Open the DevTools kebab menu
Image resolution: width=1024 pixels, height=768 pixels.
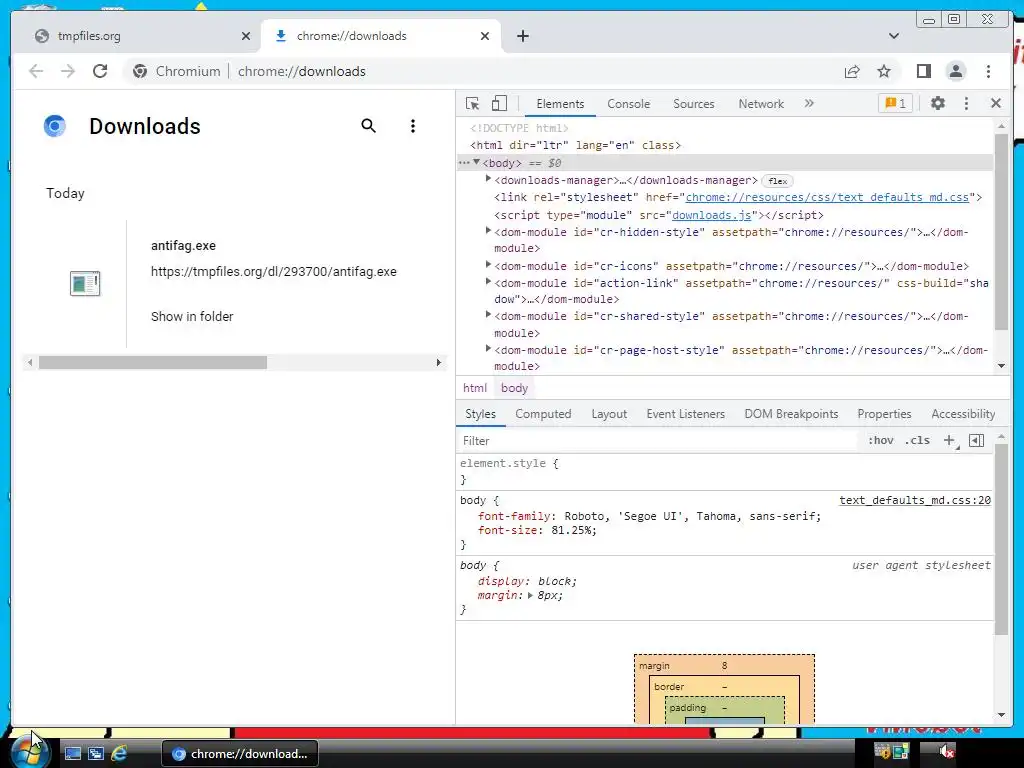pyautogui.click(x=967, y=103)
